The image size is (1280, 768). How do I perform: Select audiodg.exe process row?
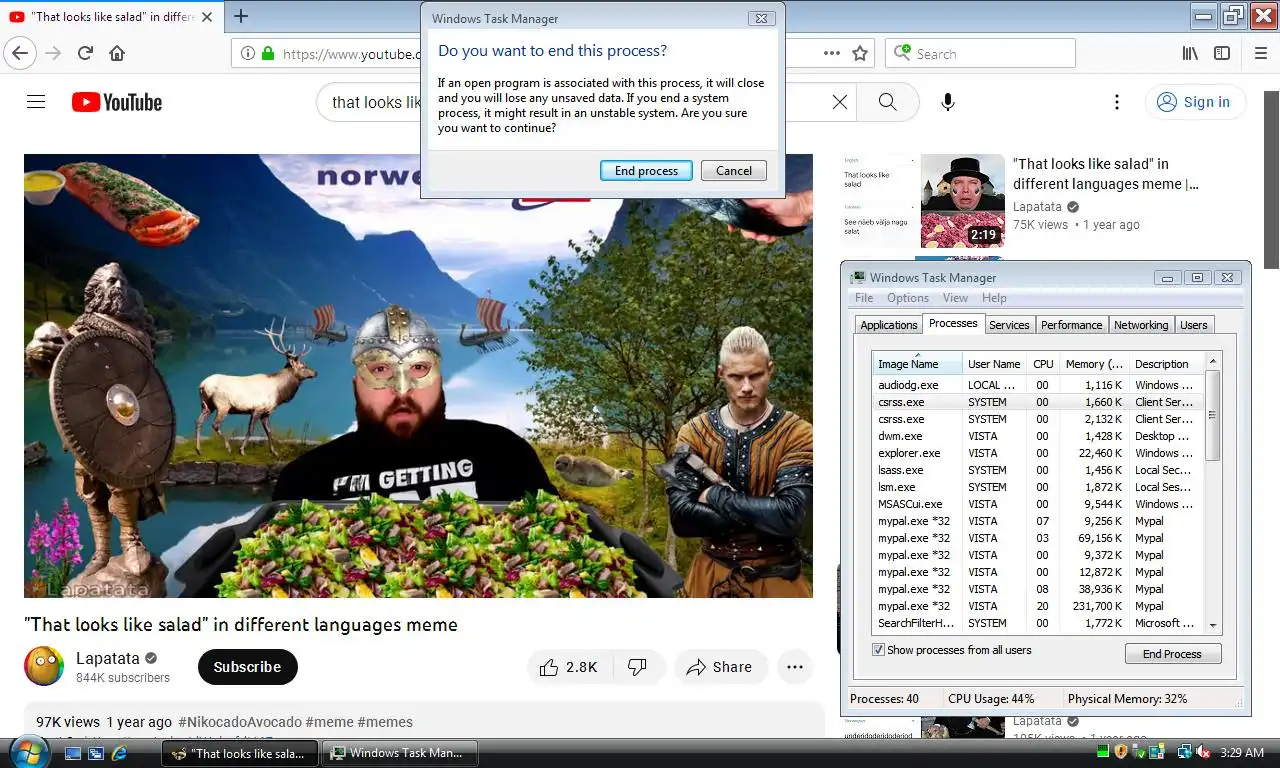[x=1038, y=385]
